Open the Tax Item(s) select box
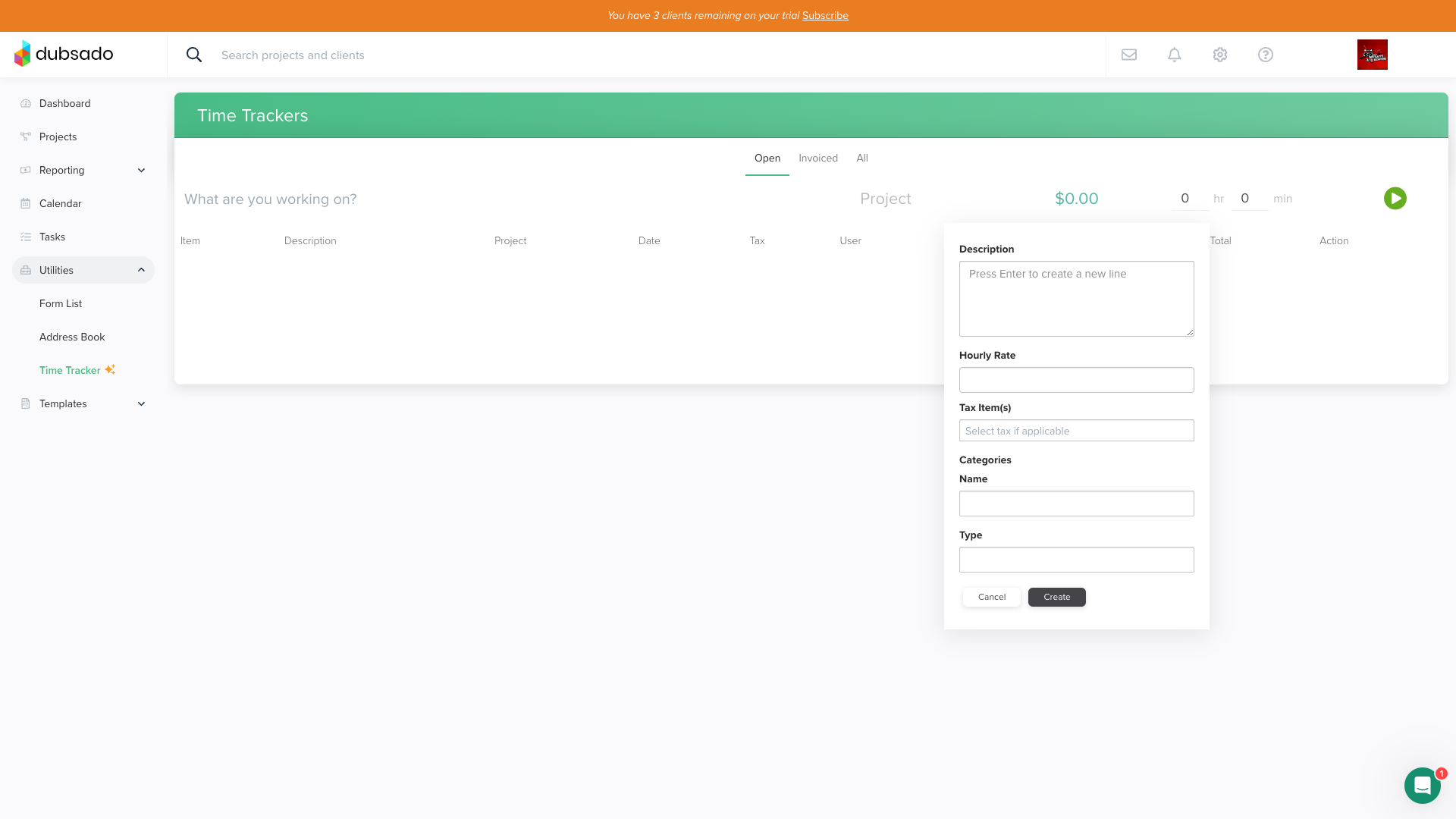The height and width of the screenshot is (819, 1456). pyautogui.click(x=1076, y=431)
